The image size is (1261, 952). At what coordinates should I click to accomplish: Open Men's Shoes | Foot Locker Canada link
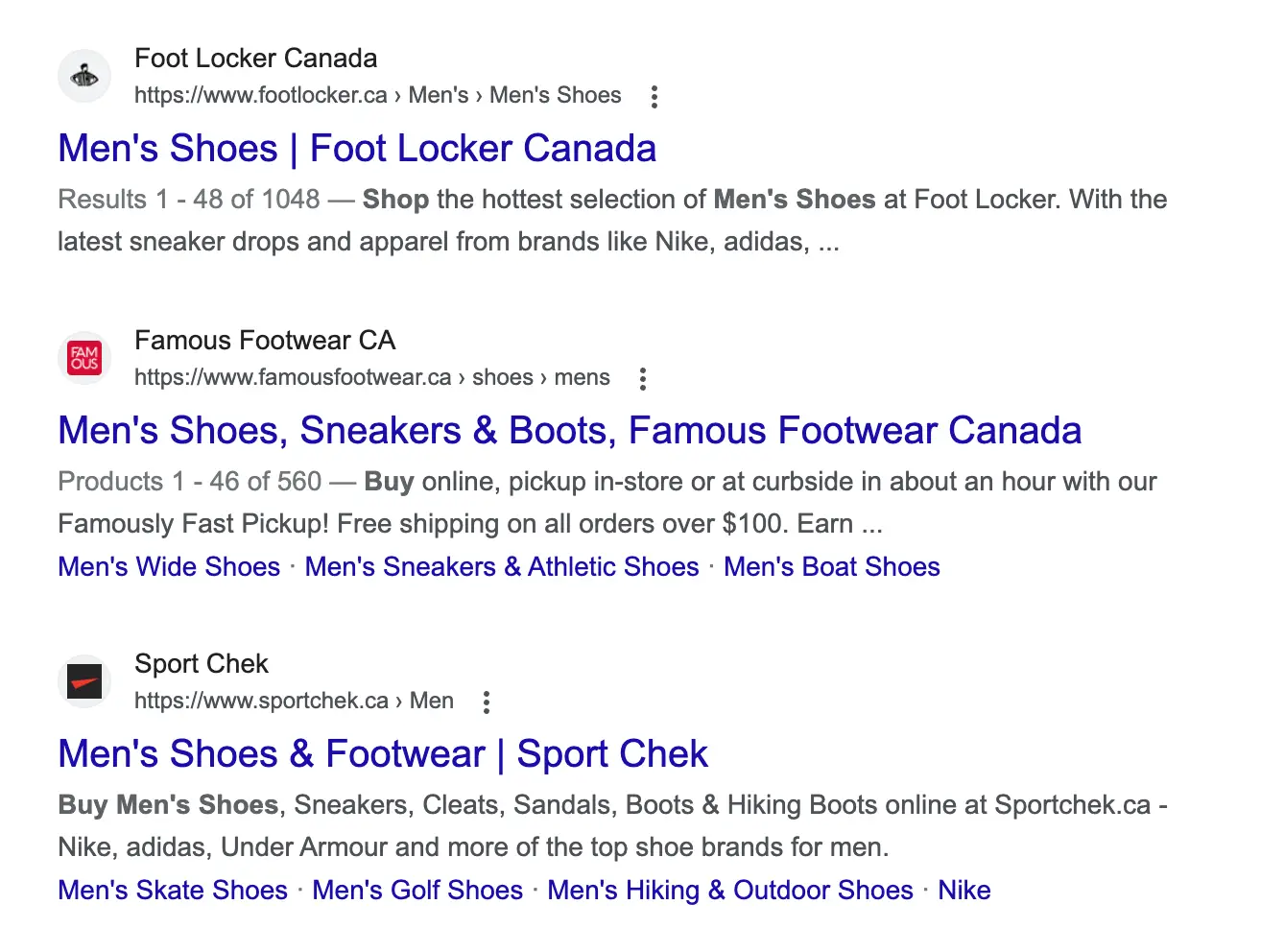pos(357,149)
